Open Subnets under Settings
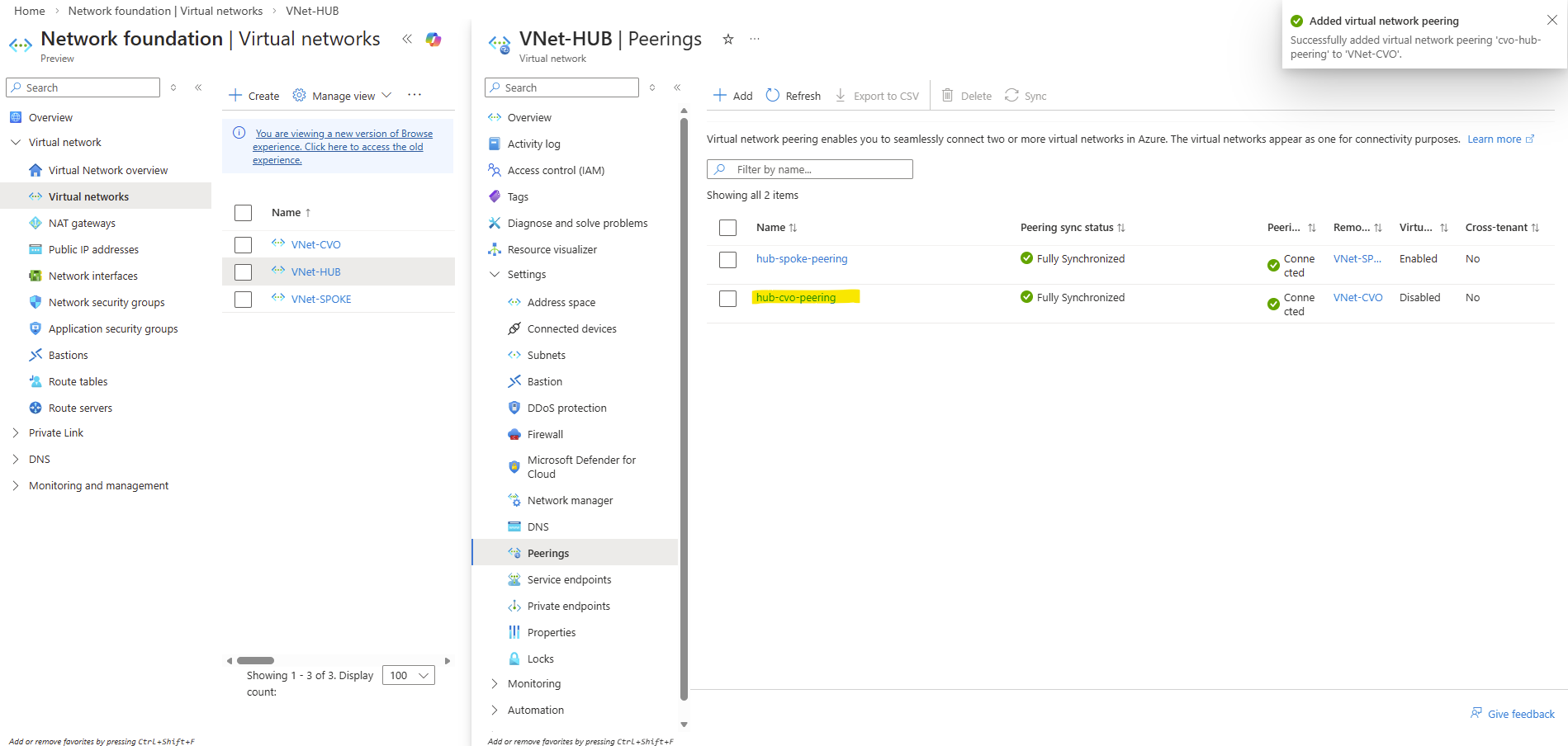 point(546,356)
